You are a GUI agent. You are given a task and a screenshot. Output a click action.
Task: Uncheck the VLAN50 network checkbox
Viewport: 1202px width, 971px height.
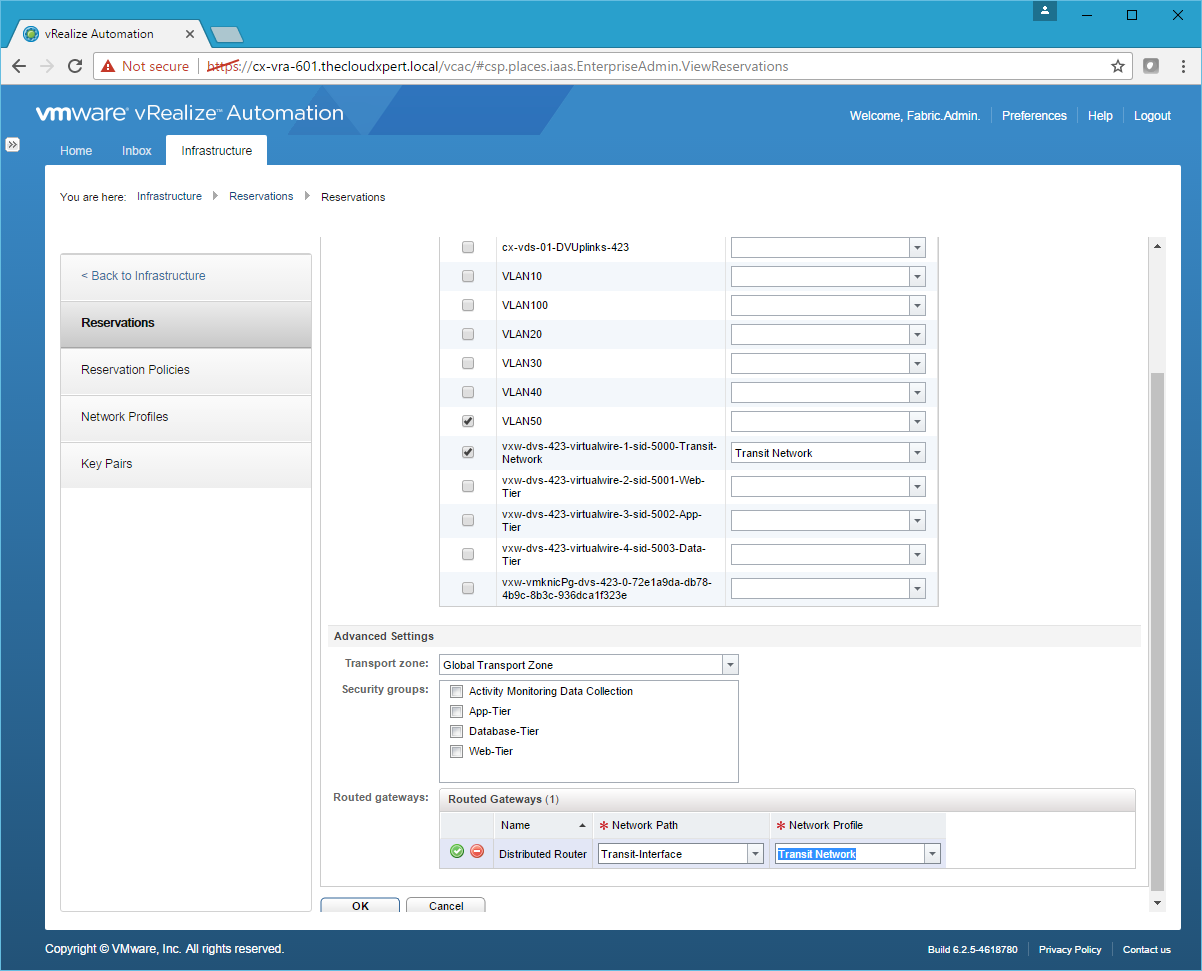pyautogui.click(x=467, y=421)
